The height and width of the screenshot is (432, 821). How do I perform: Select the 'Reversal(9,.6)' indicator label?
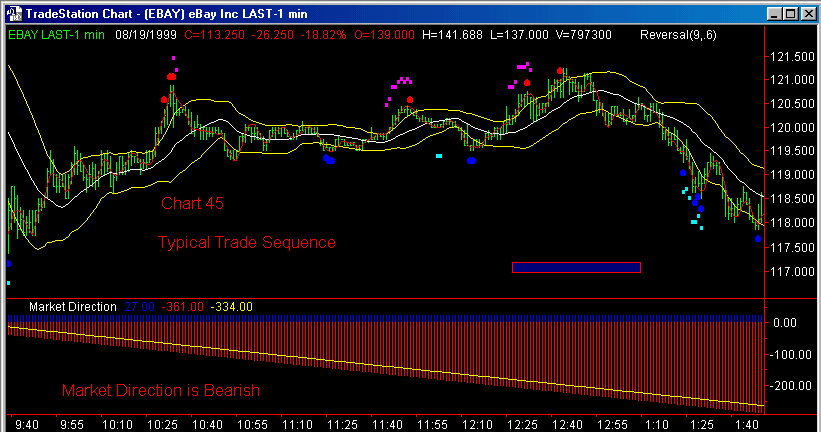[x=678, y=35]
